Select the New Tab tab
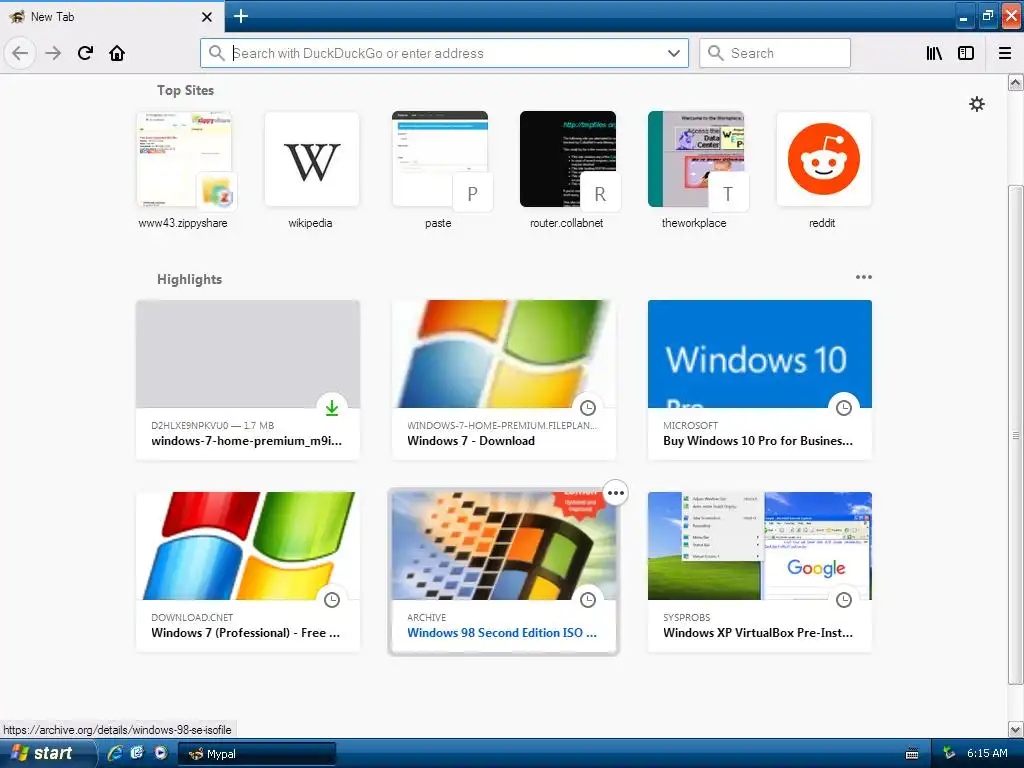1024x768 pixels. click(x=111, y=17)
